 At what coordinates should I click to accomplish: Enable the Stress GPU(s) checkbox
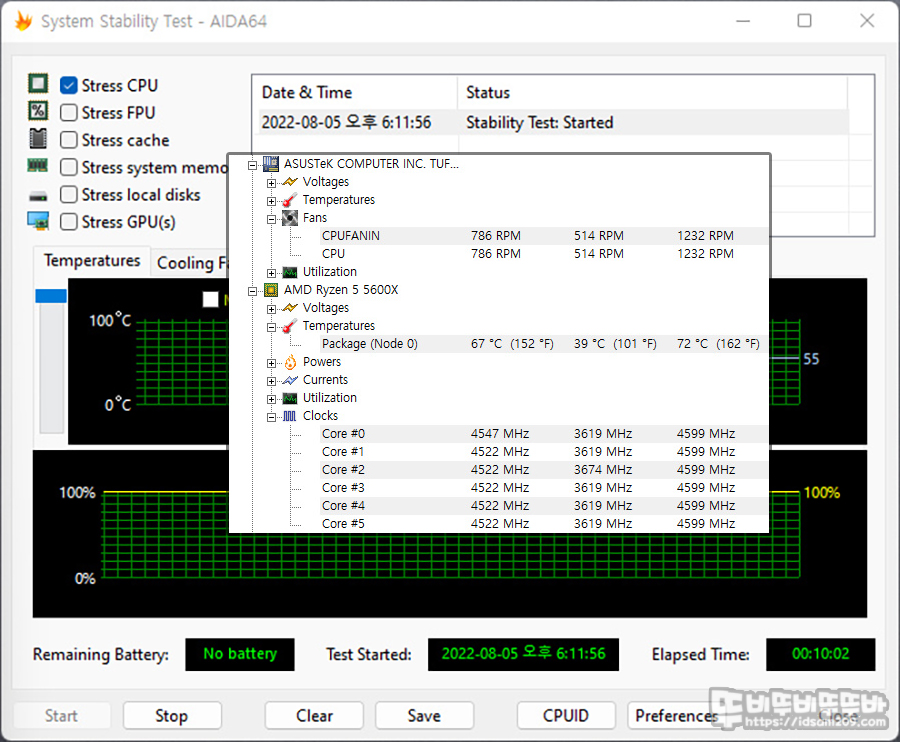click(x=68, y=222)
